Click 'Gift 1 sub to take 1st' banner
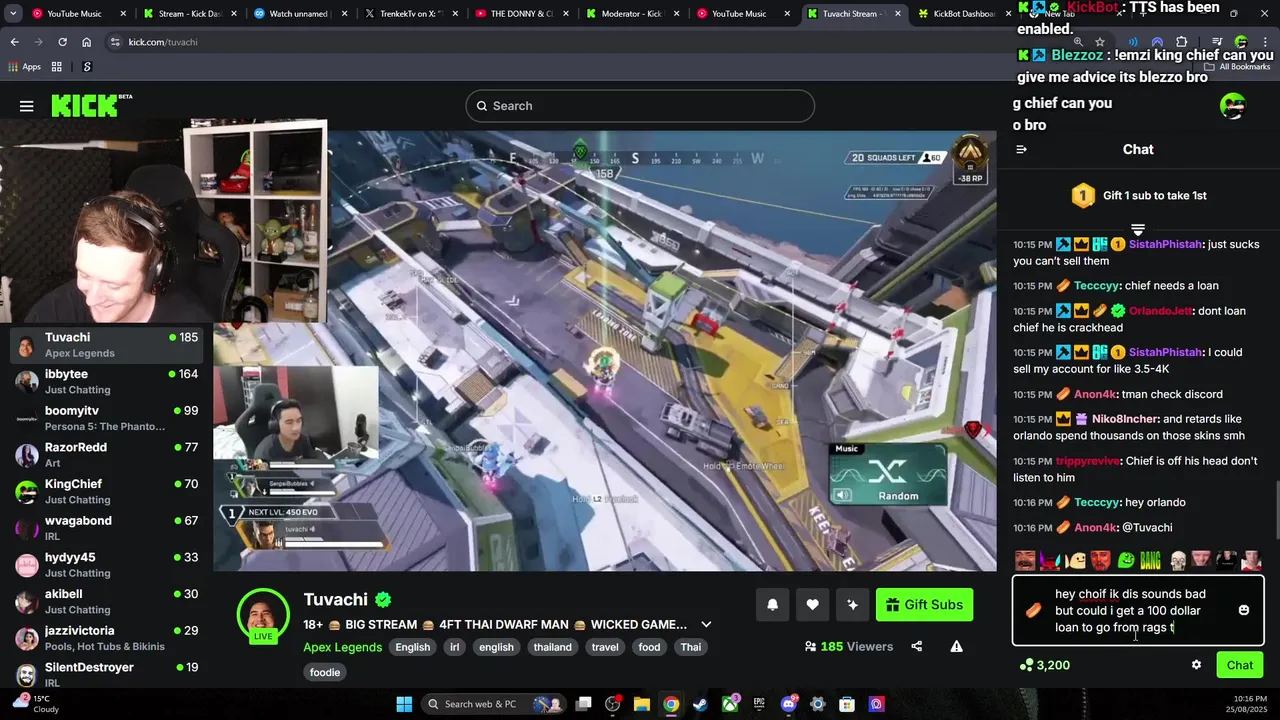 [x=1138, y=196]
